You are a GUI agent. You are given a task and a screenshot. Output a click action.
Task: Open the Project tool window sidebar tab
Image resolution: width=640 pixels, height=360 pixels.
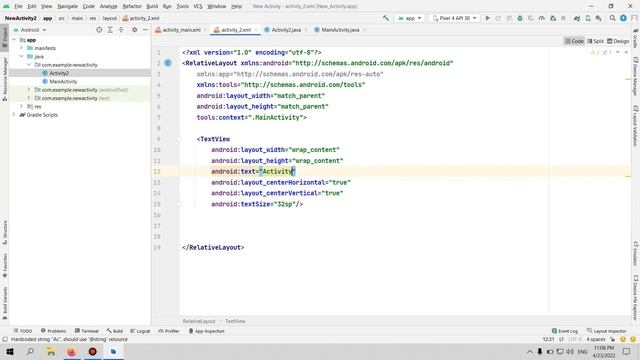(x=4, y=37)
